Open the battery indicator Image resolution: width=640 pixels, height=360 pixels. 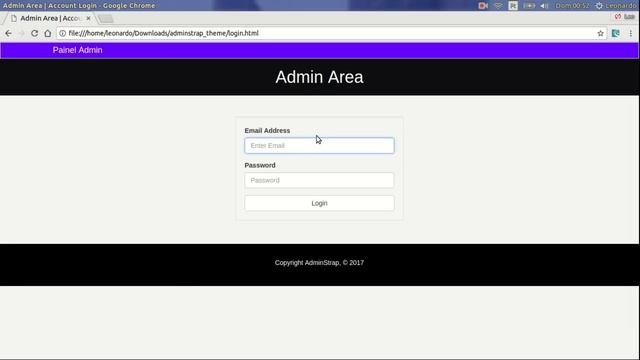(529, 6)
